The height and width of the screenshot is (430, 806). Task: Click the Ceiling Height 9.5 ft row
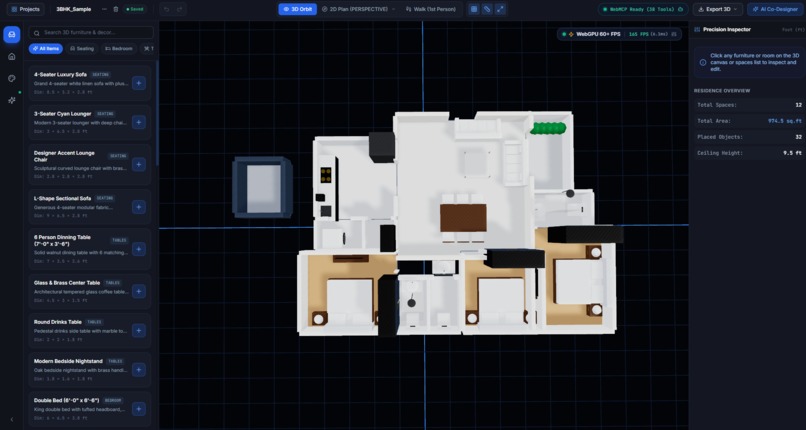click(747, 153)
